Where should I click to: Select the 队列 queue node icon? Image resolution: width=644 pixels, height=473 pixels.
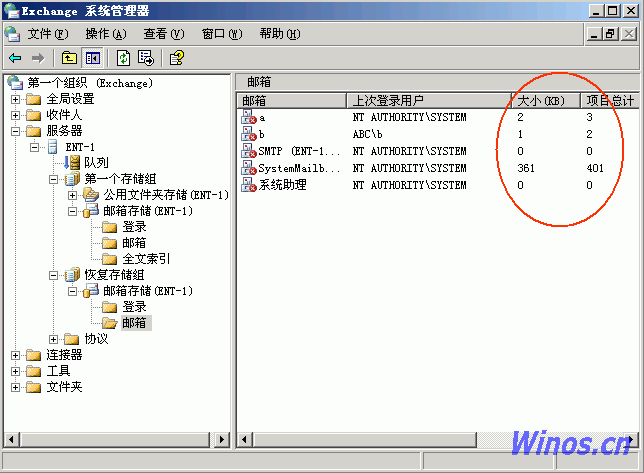tap(72, 163)
